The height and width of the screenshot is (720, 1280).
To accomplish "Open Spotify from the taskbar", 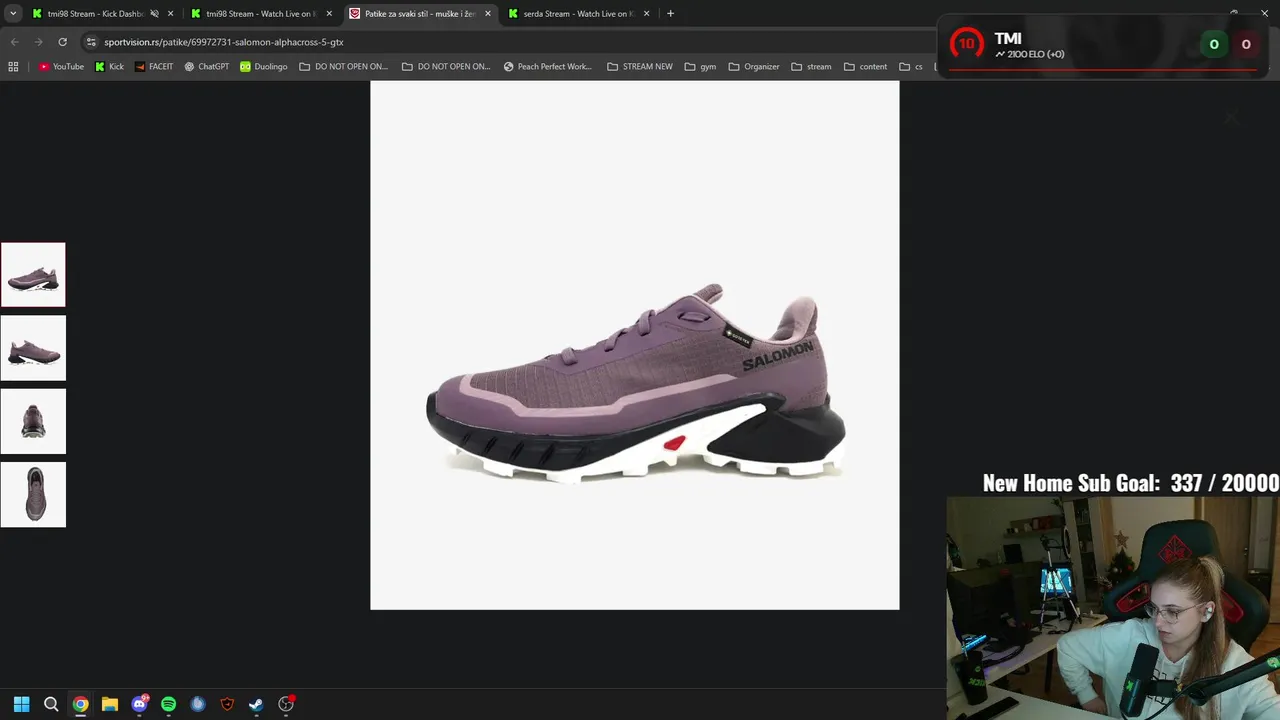I will pos(168,704).
